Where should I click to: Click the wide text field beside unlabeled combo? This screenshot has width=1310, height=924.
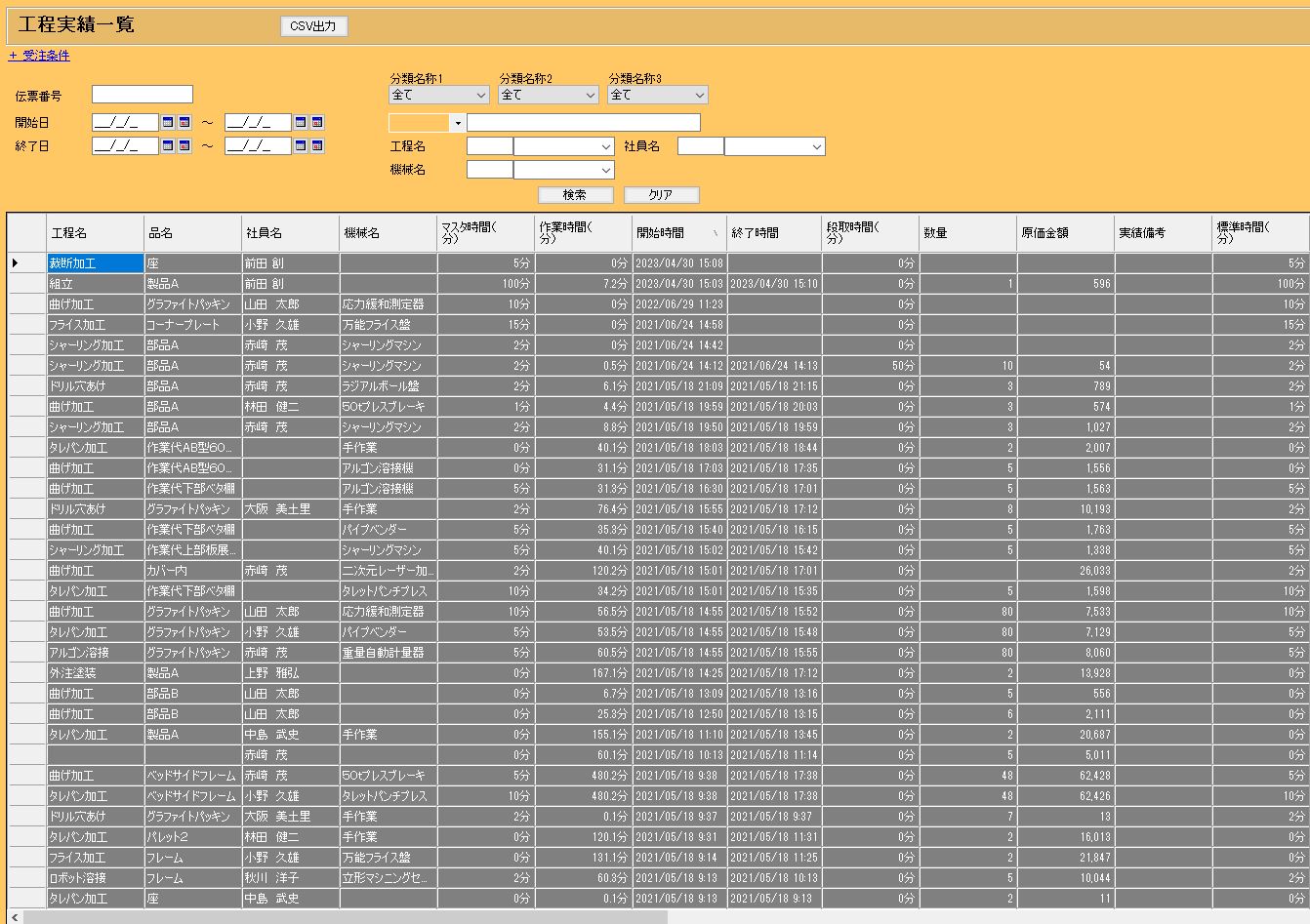(583, 122)
